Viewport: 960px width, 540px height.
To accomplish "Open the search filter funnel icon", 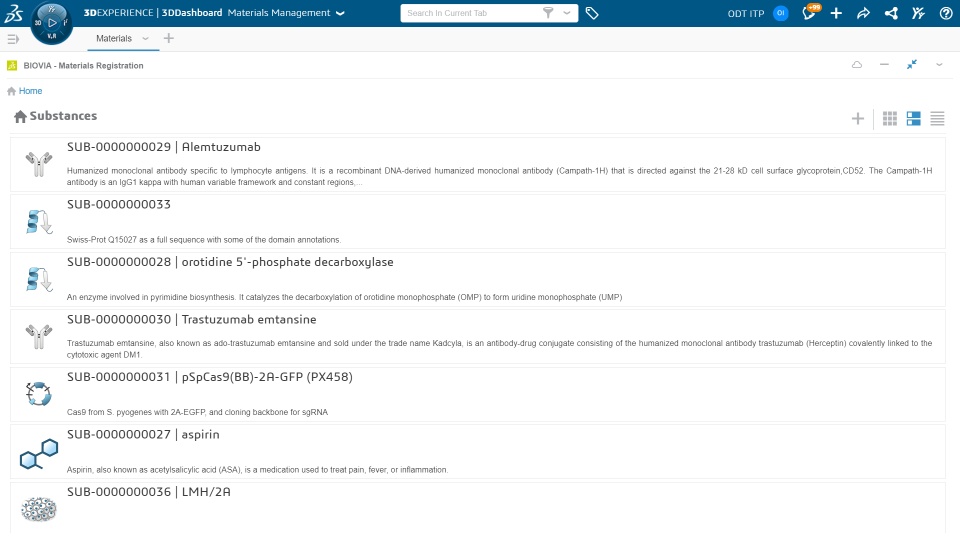I will 548,13.
